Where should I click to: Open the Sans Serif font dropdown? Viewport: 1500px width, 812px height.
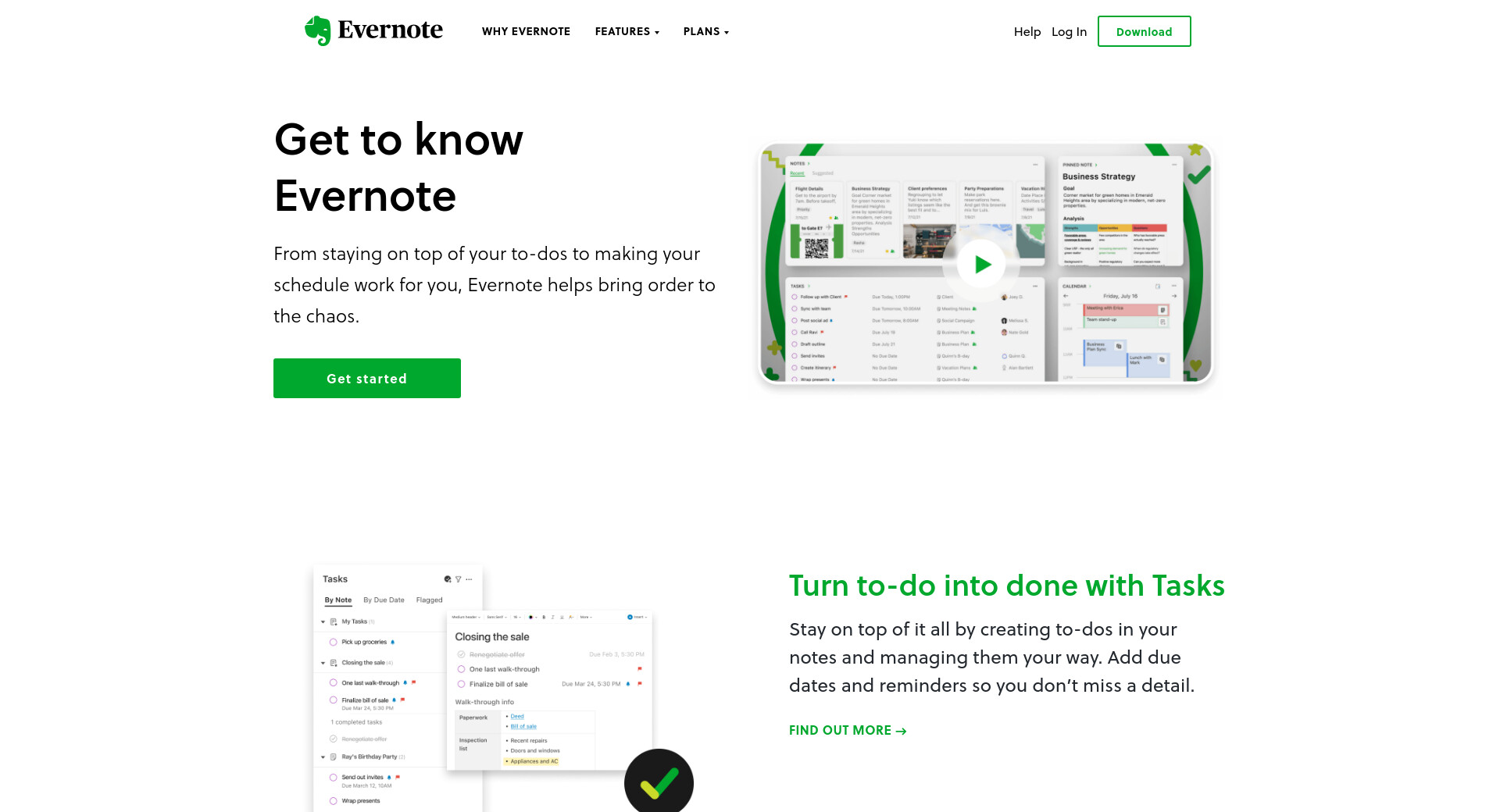pyautogui.click(x=497, y=617)
